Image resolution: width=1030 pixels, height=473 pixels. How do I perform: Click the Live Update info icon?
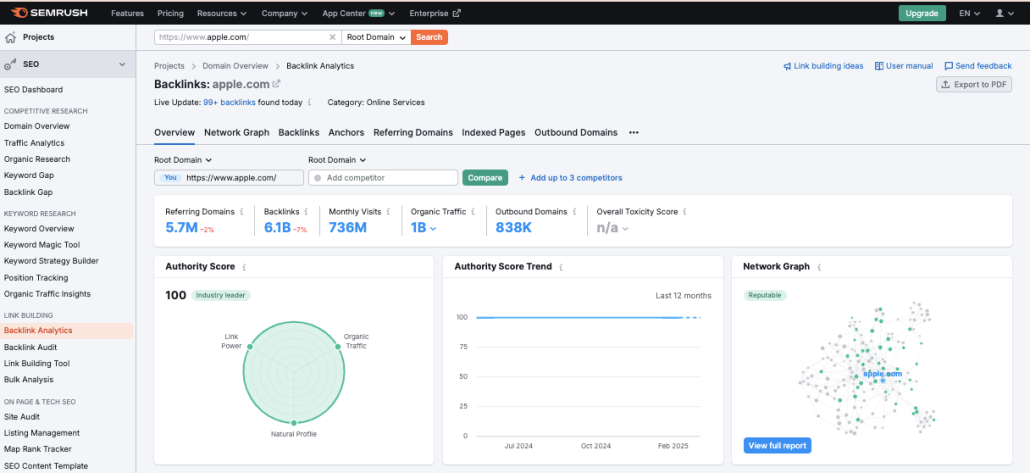(x=309, y=102)
